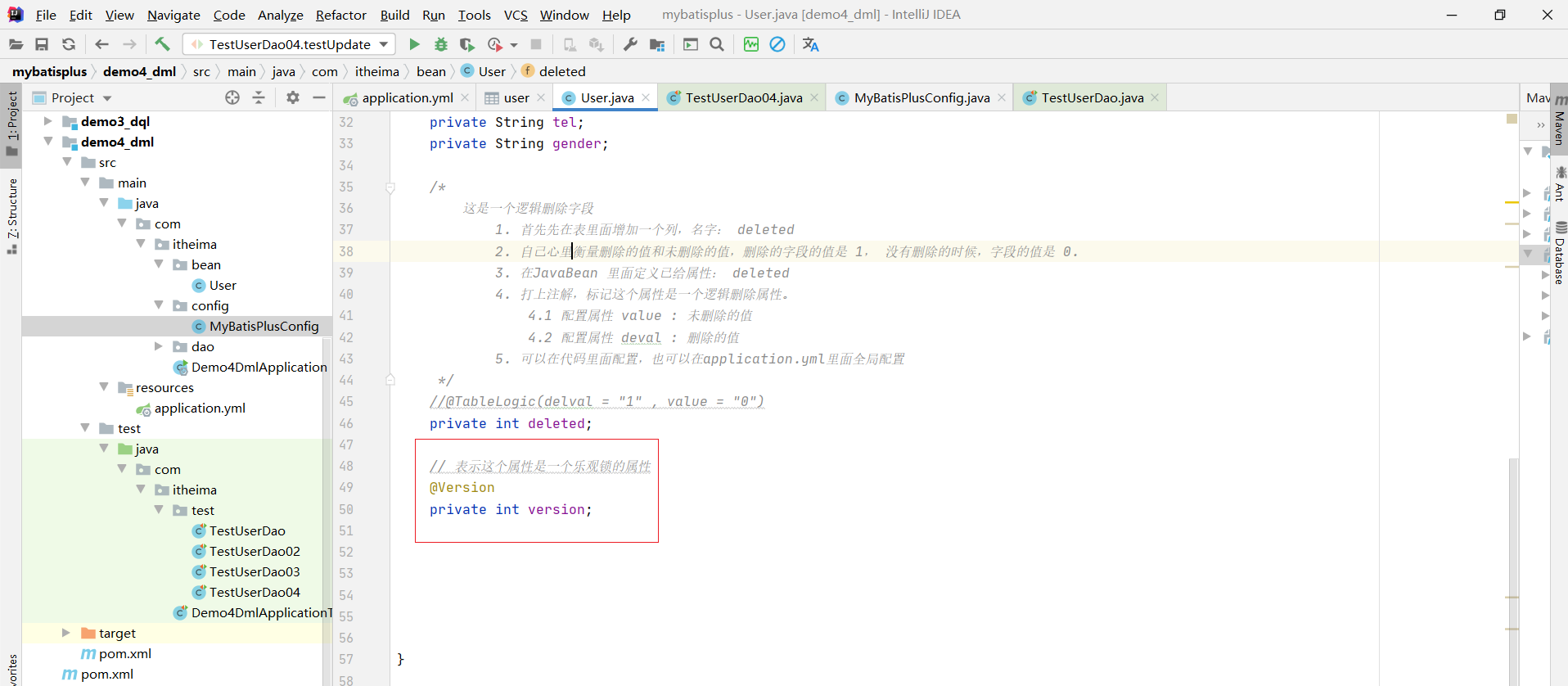Expand the dao package

point(159,346)
